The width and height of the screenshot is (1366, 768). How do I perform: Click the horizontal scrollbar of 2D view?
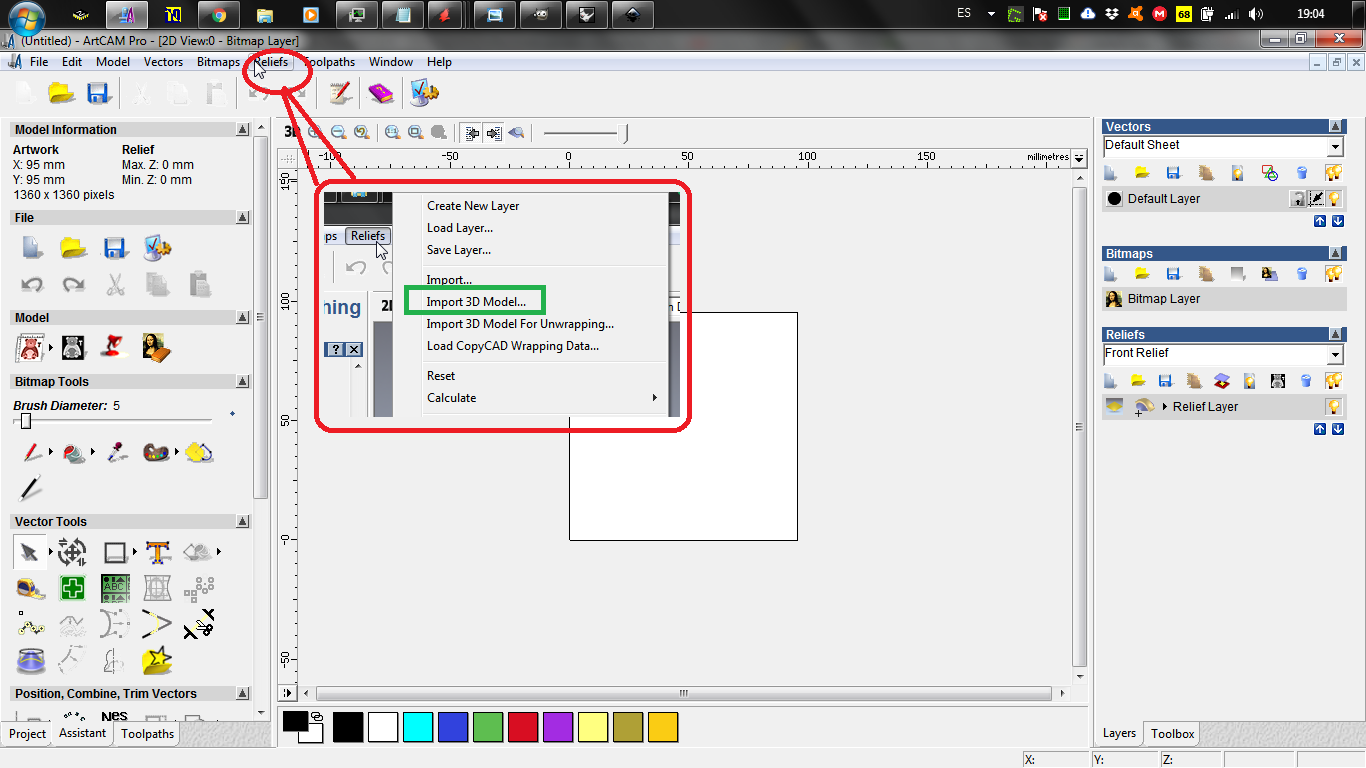(x=684, y=693)
